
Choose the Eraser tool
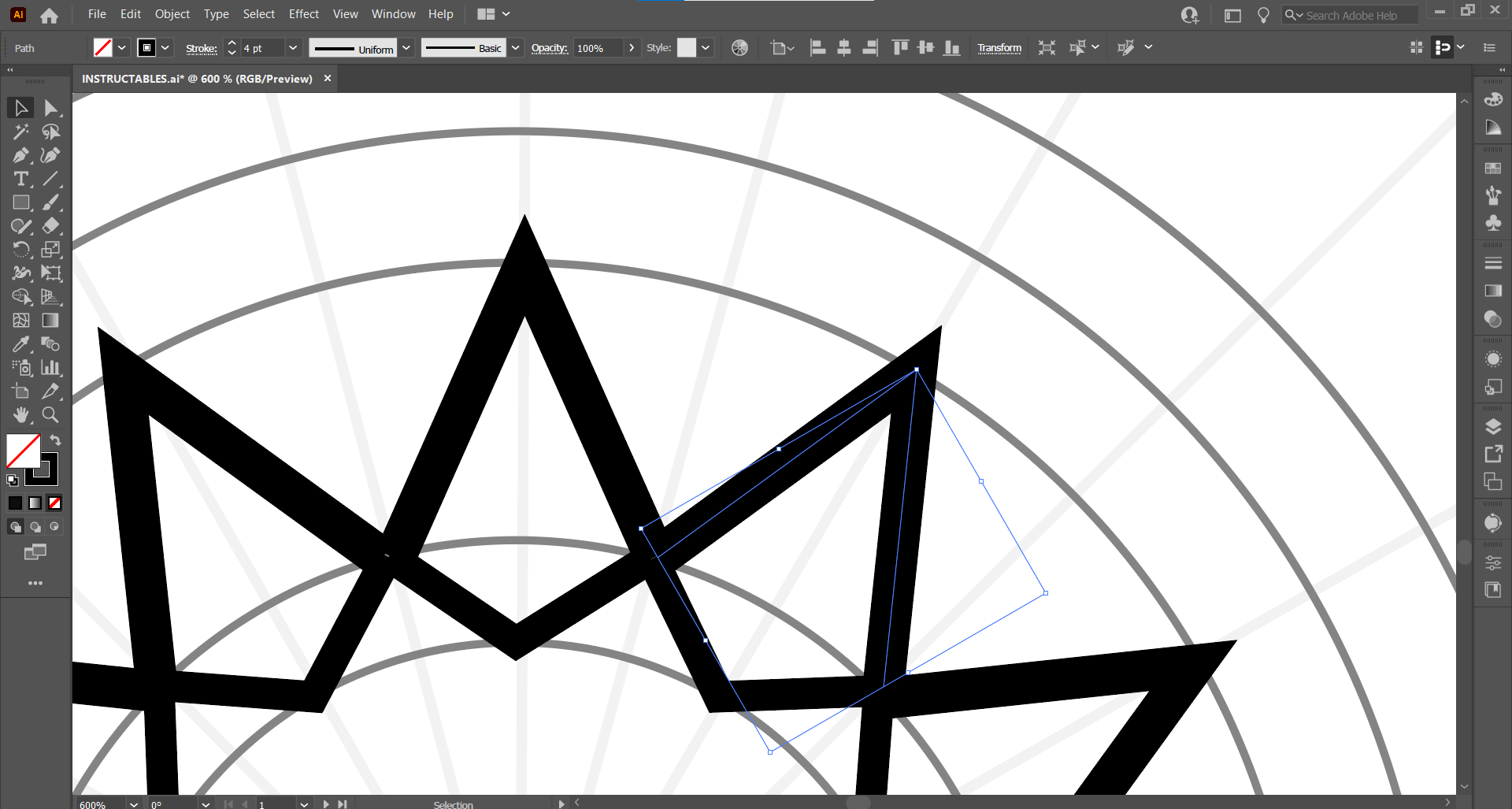50,226
